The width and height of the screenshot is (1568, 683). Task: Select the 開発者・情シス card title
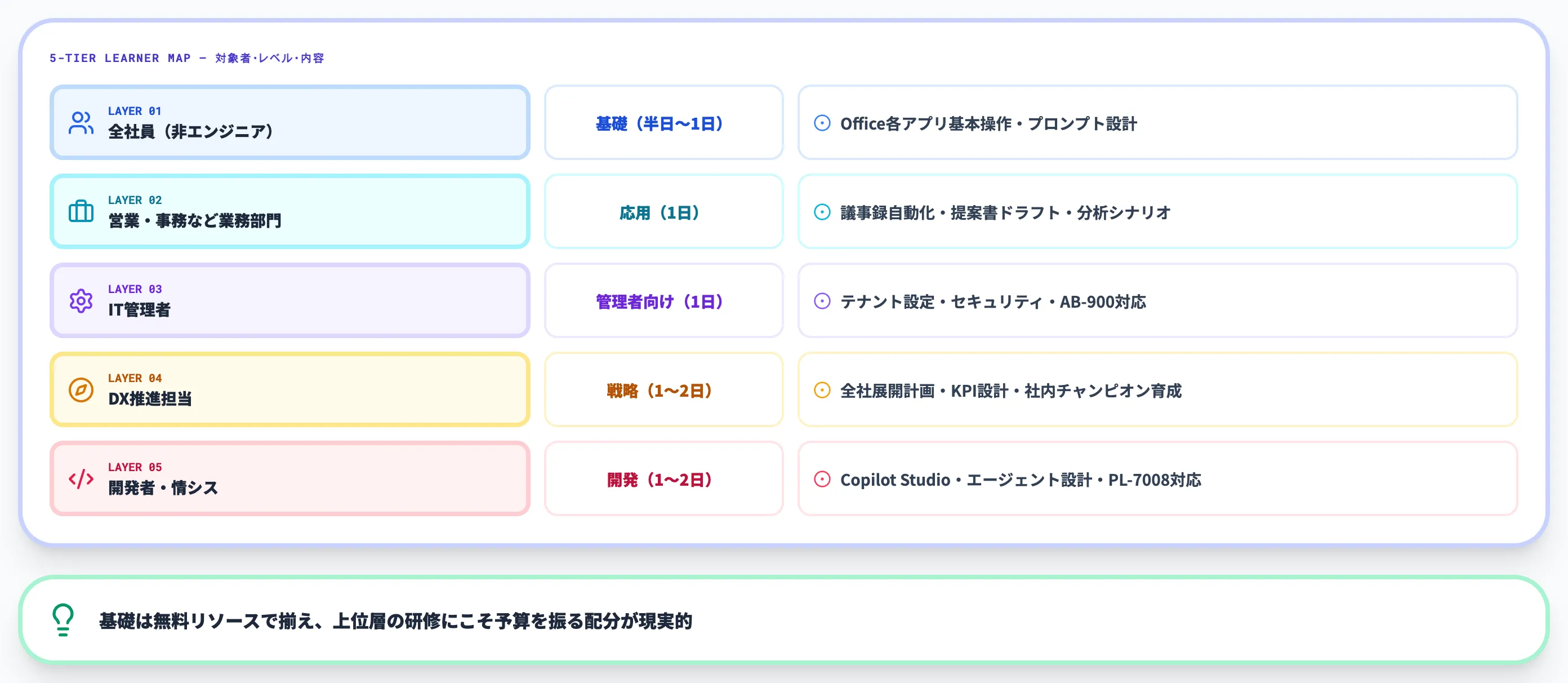point(163,487)
